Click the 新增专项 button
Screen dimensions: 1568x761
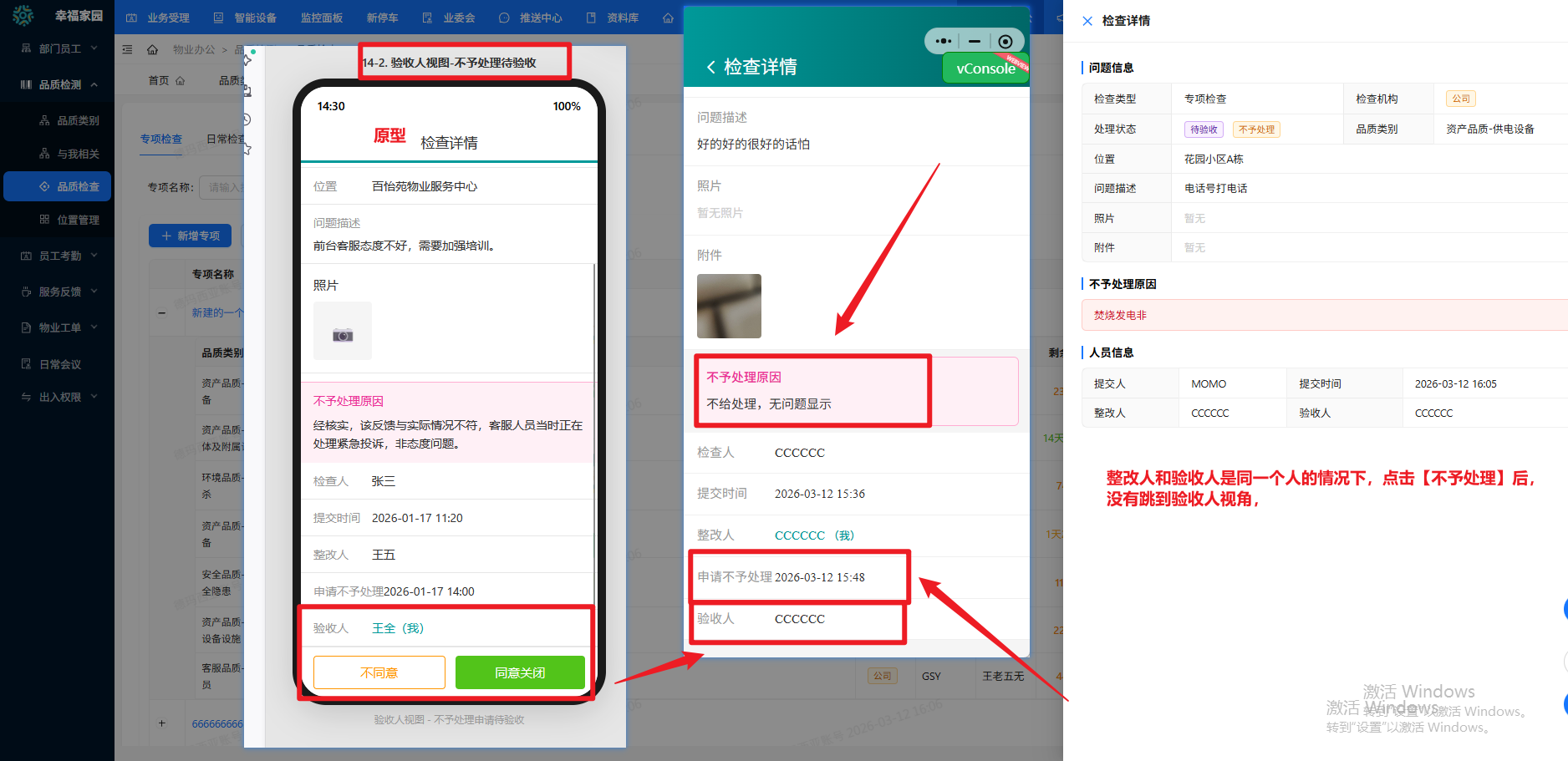pyautogui.click(x=190, y=236)
